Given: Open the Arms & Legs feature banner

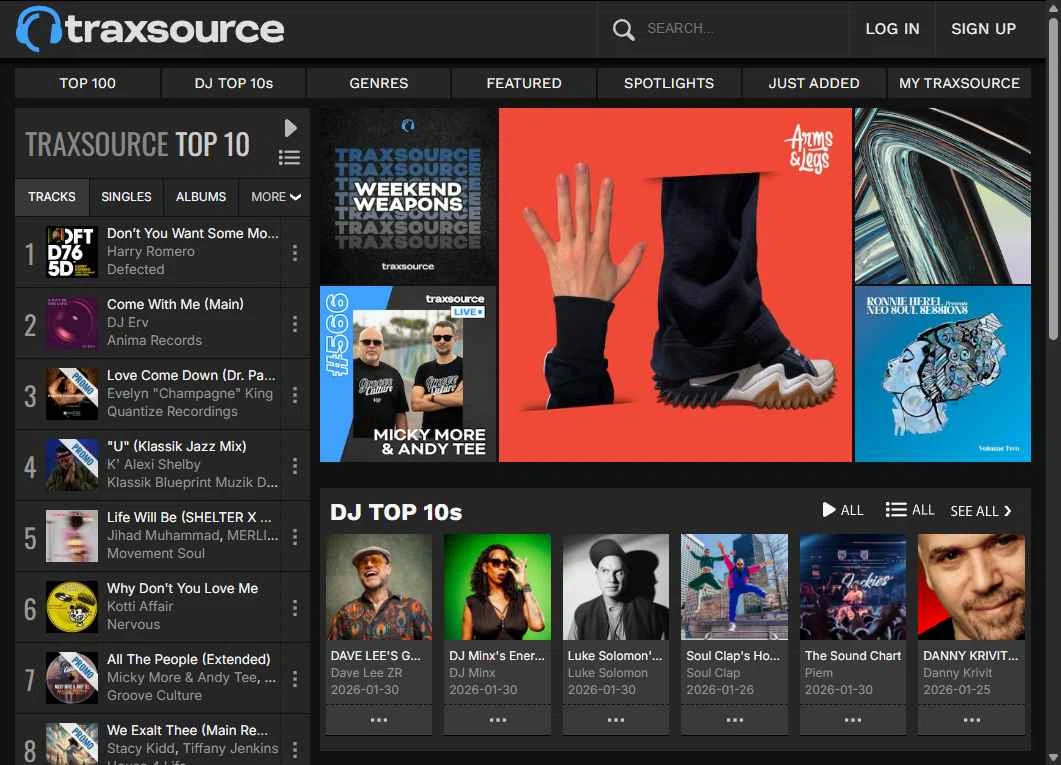Looking at the screenshot, I should coord(675,285).
